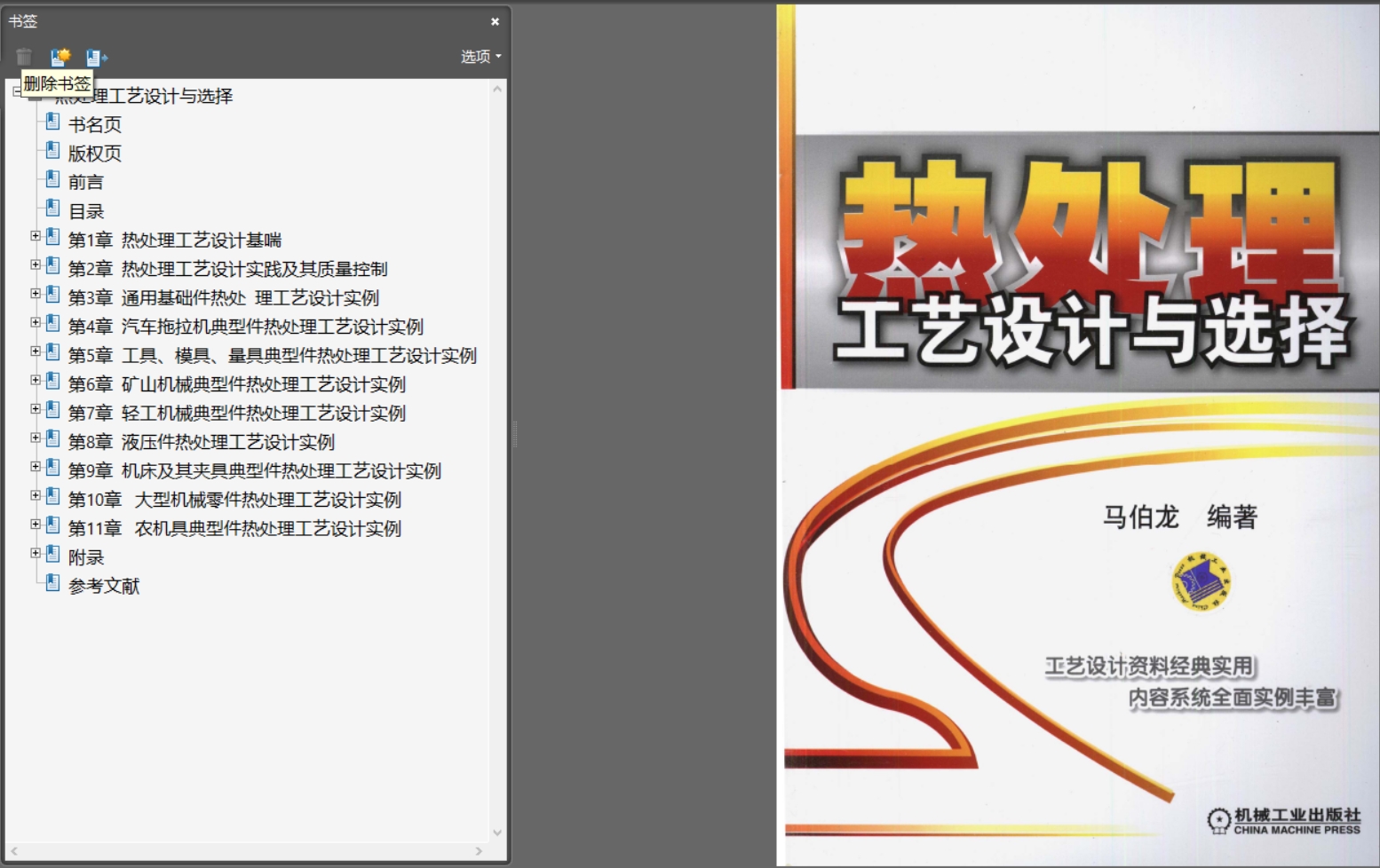Open the 第4章 汽车拖拉机典型件 bookmark
This screenshot has height=868, width=1380.
[245, 327]
